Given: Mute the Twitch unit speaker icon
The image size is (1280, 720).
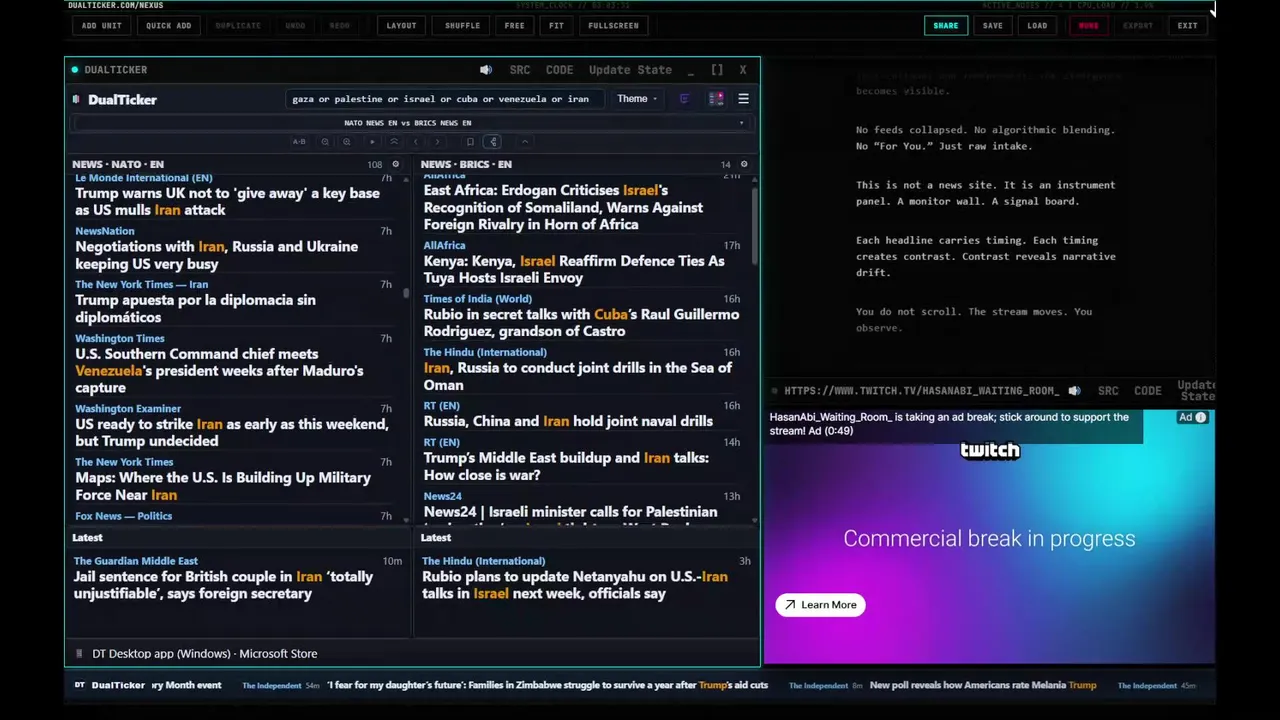Looking at the screenshot, I should [1074, 391].
